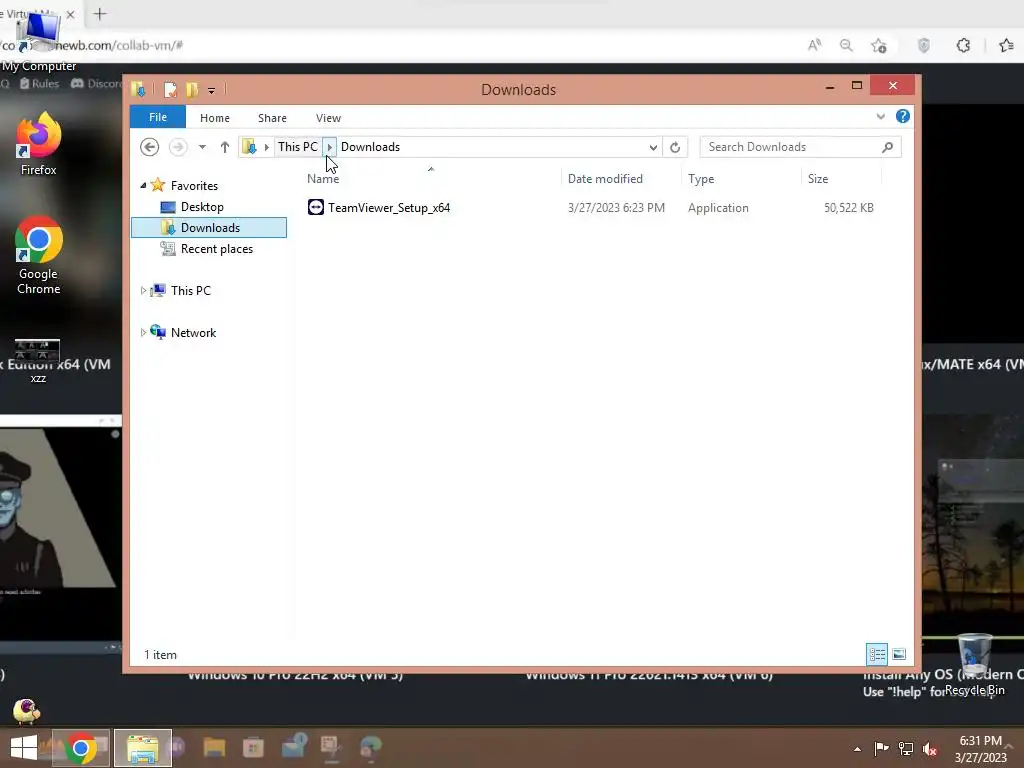Select Desktop under Favorites

point(202,207)
